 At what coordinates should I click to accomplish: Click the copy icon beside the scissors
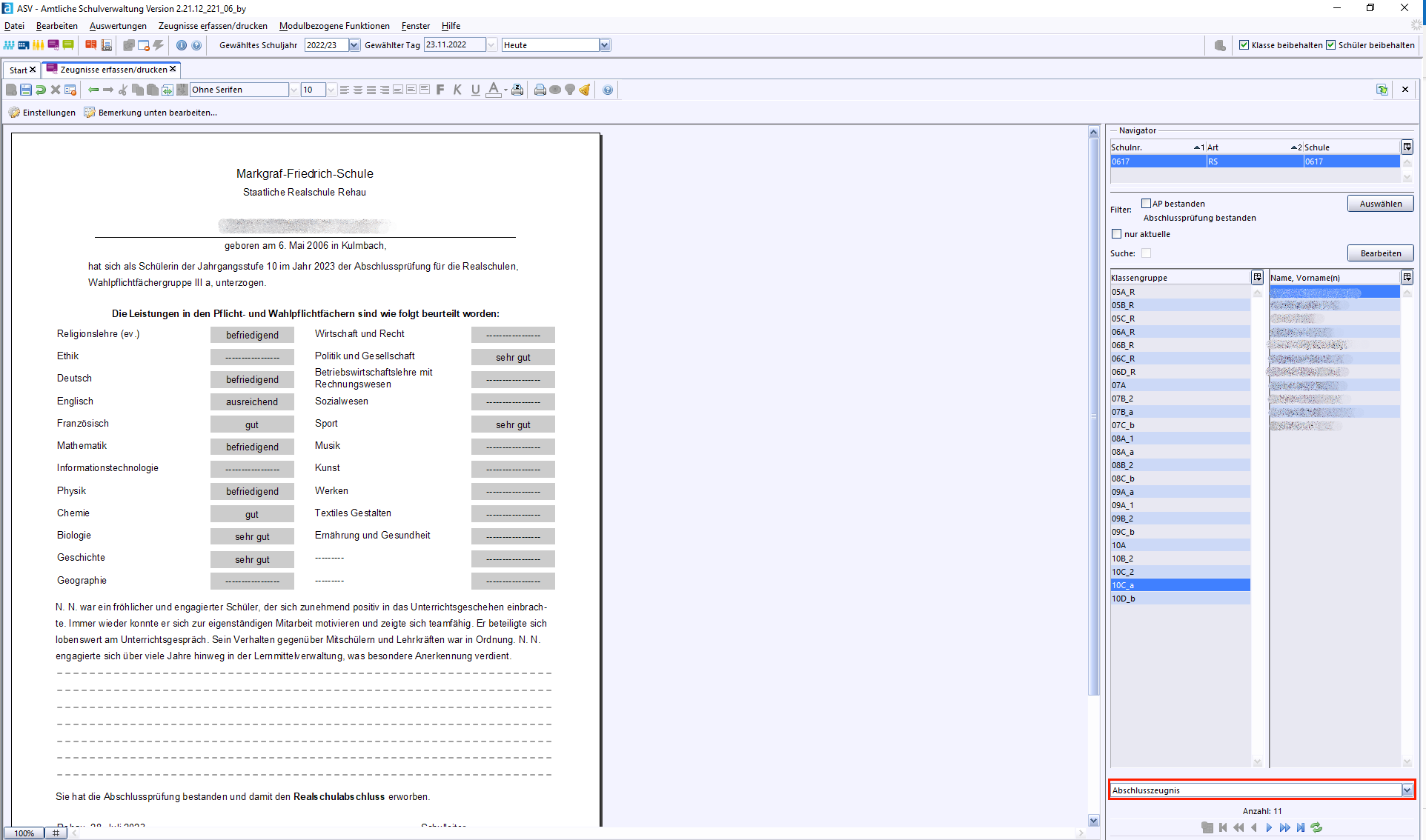[138, 90]
